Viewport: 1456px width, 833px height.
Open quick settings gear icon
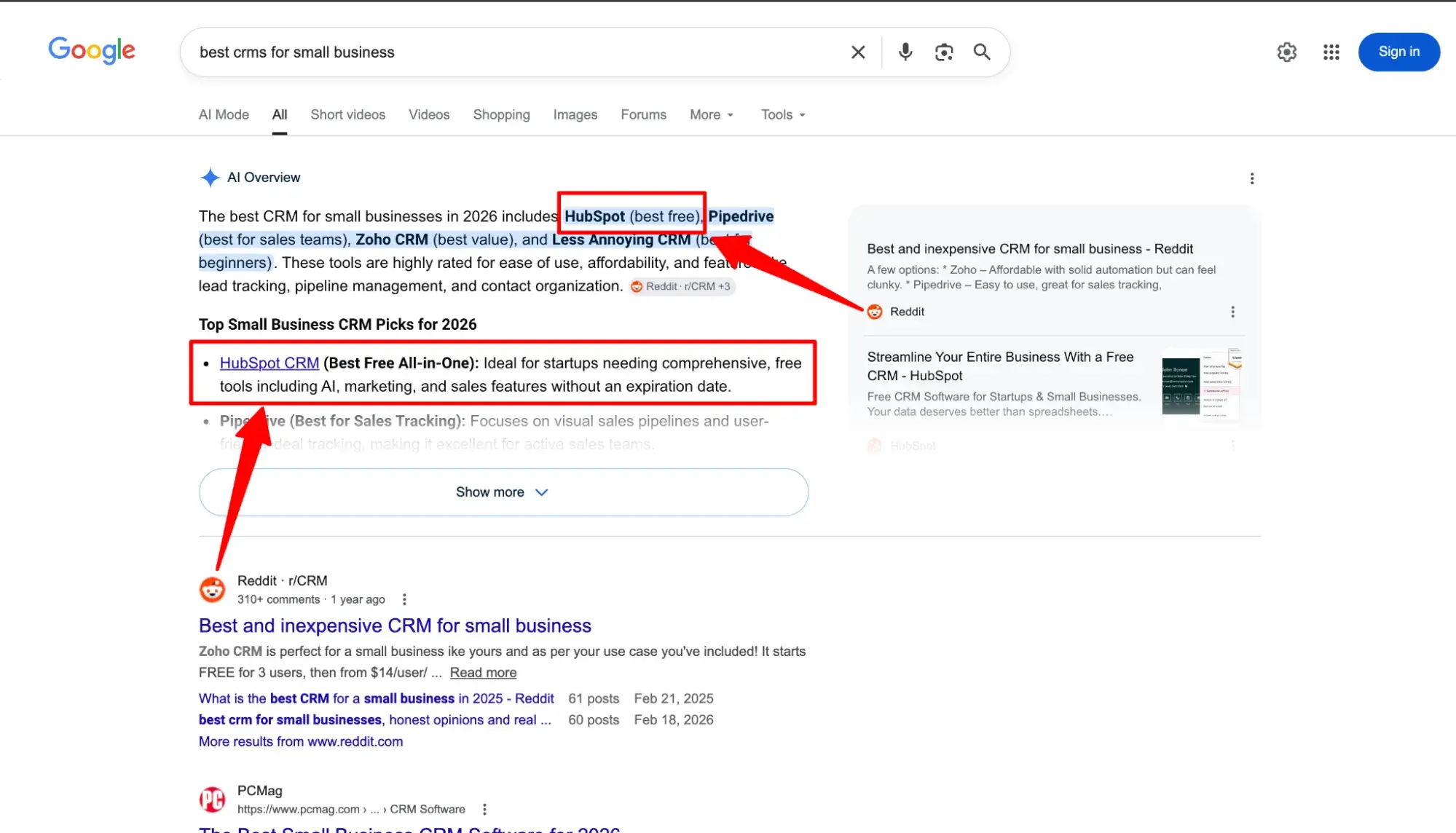point(1287,52)
